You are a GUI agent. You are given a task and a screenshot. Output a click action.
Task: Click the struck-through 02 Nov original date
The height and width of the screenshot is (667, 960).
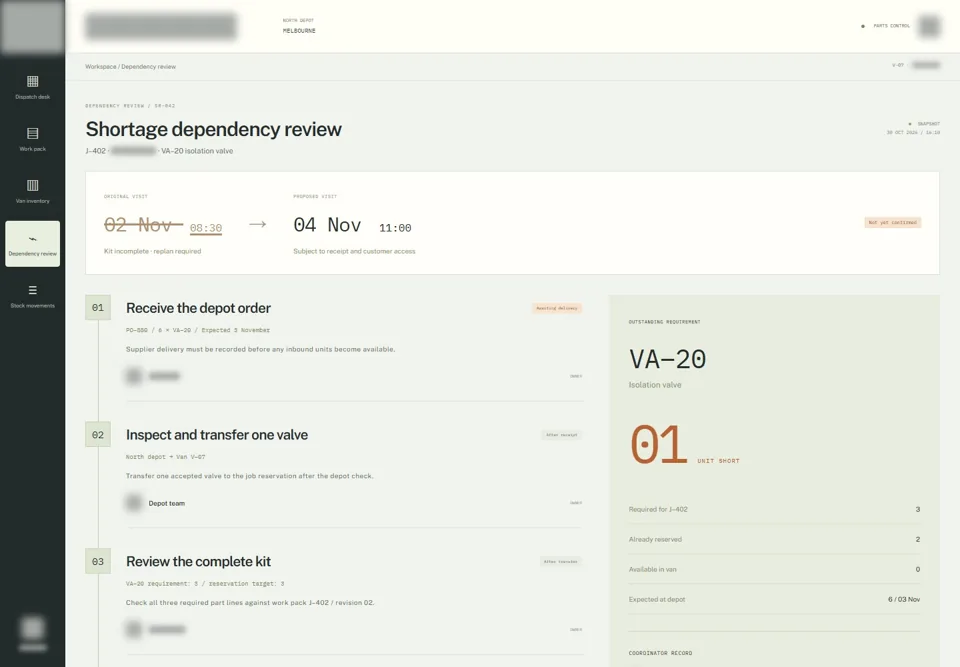[x=143, y=225]
